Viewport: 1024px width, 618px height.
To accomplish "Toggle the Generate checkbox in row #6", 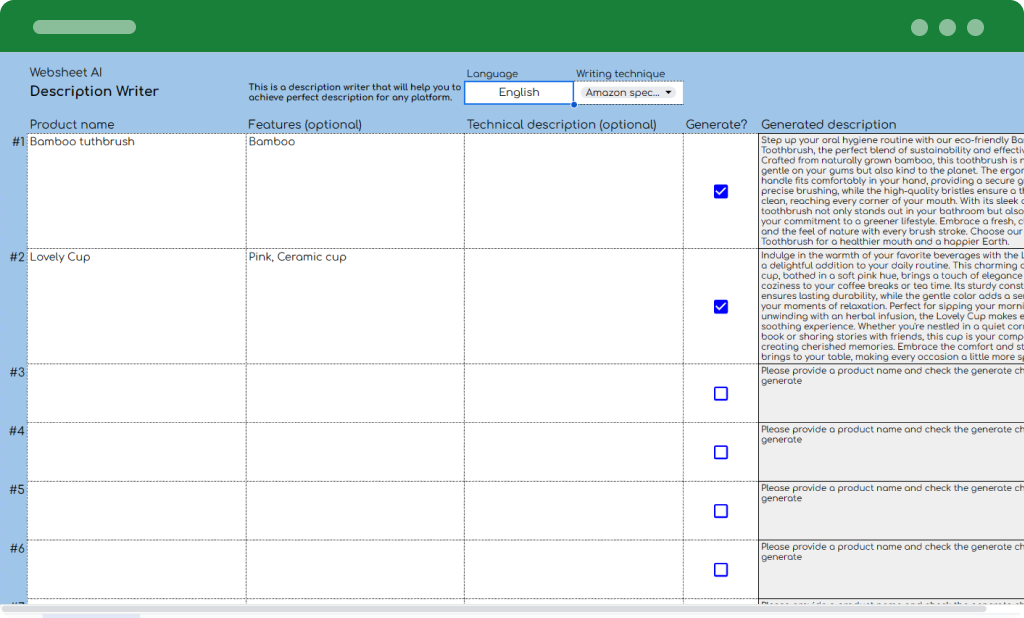I will (x=720, y=570).
